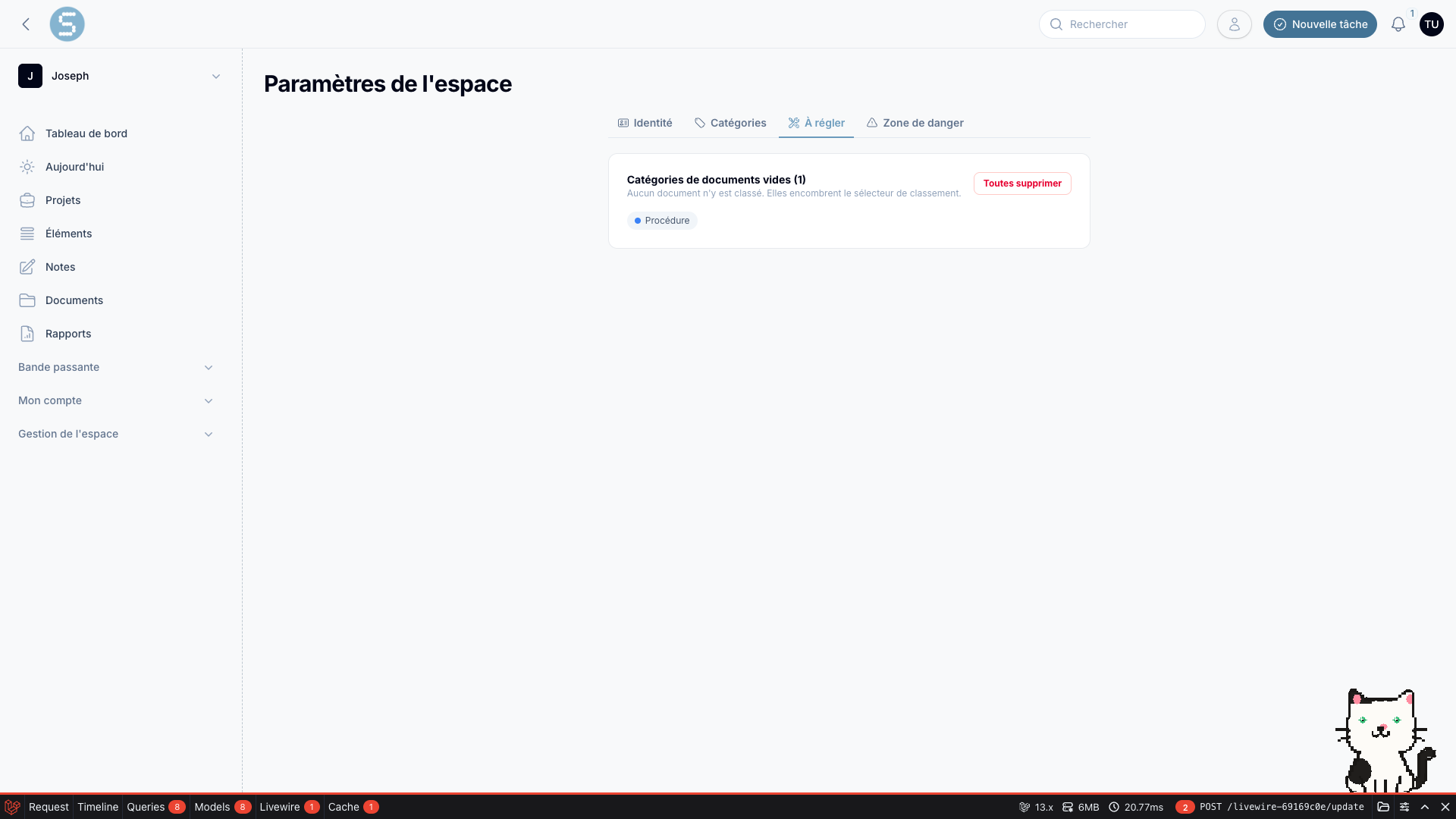Viewport: 1456px width, 819px height.
Task: Click the Nouvelle tâche button
Action: point(1319,24)
